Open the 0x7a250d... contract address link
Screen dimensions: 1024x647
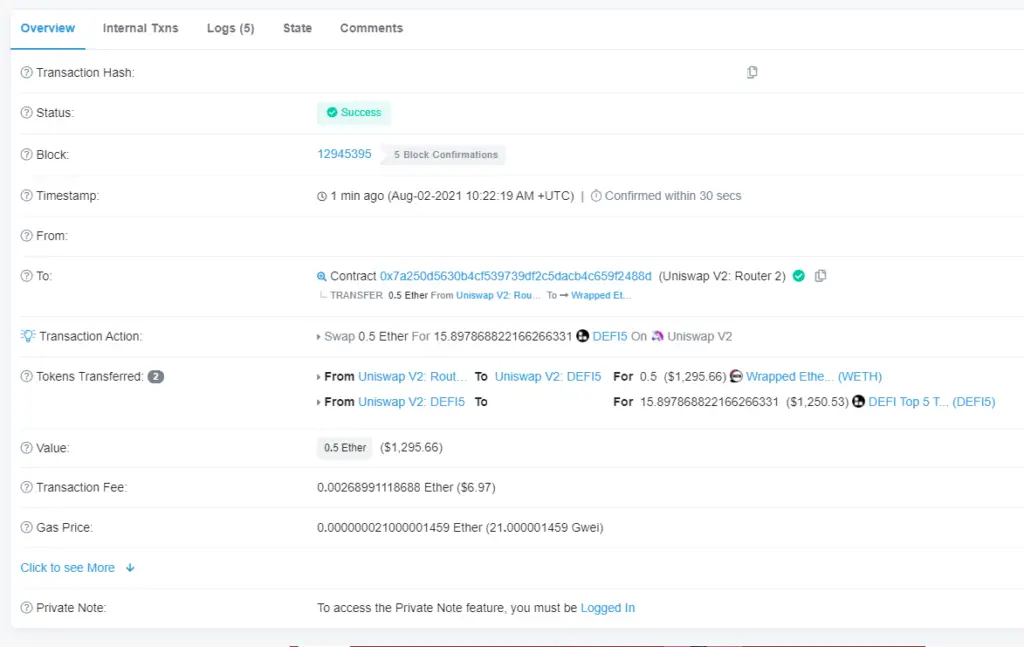point(516,276)
